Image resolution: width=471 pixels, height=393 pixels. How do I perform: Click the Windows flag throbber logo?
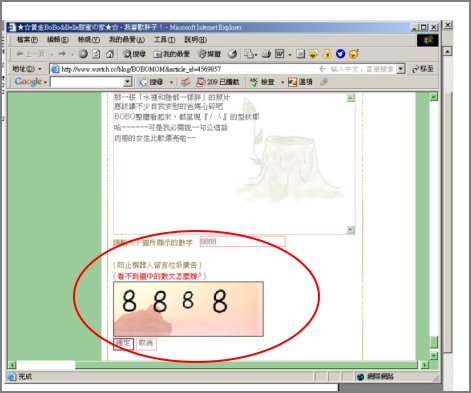428,40
